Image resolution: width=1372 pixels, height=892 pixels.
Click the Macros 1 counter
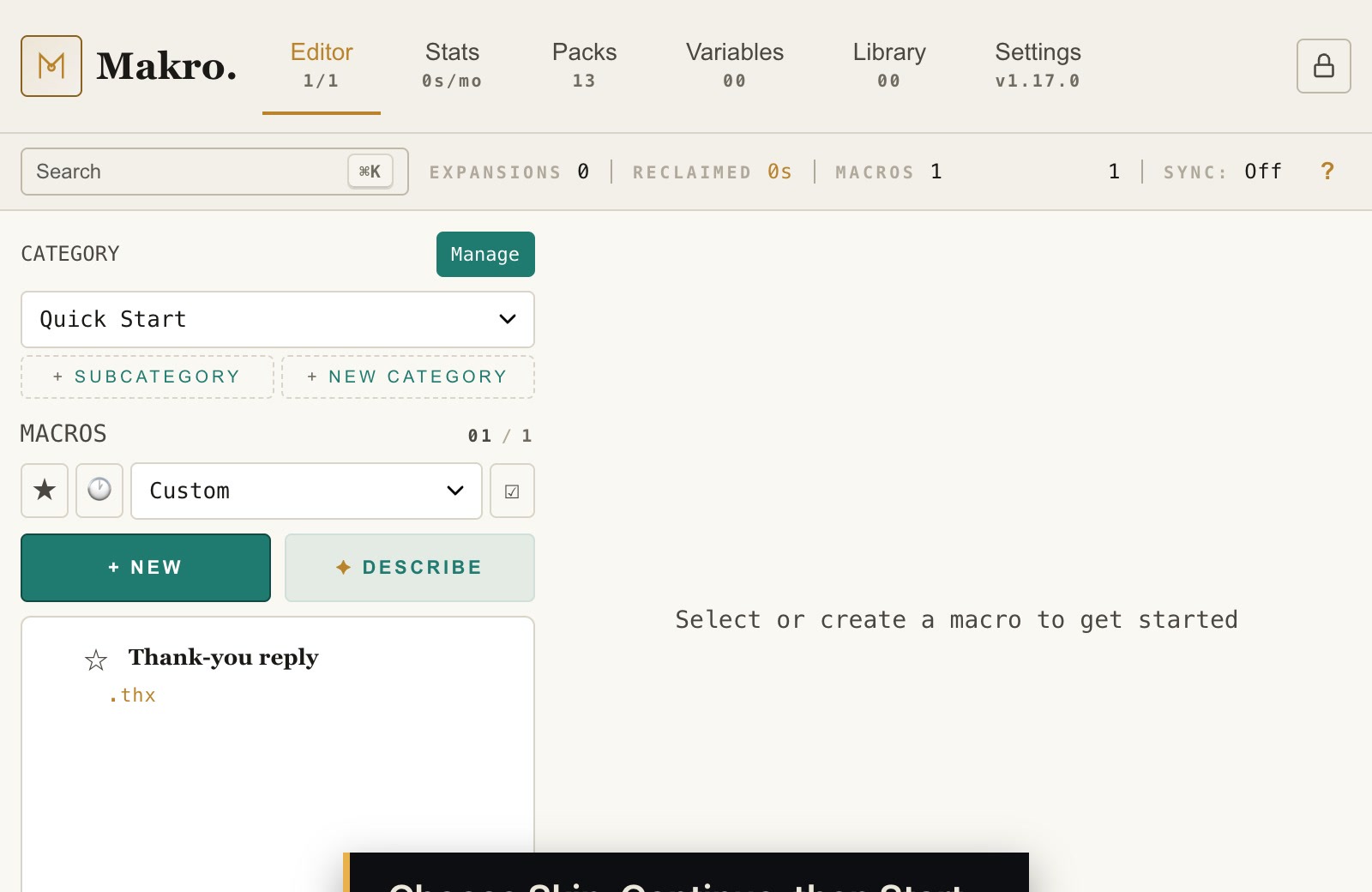[x=889, y=172]
